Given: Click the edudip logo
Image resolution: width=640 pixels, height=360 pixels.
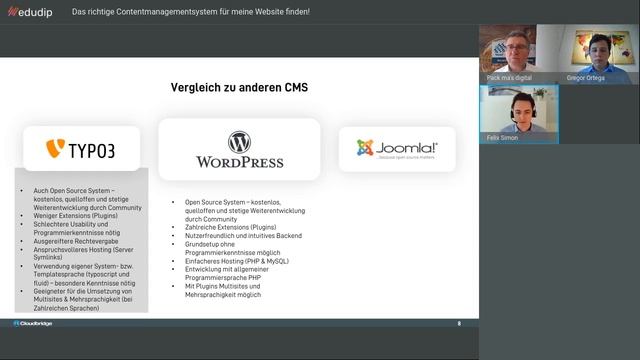Looking at the screenshot, I should tap(30, 12).
